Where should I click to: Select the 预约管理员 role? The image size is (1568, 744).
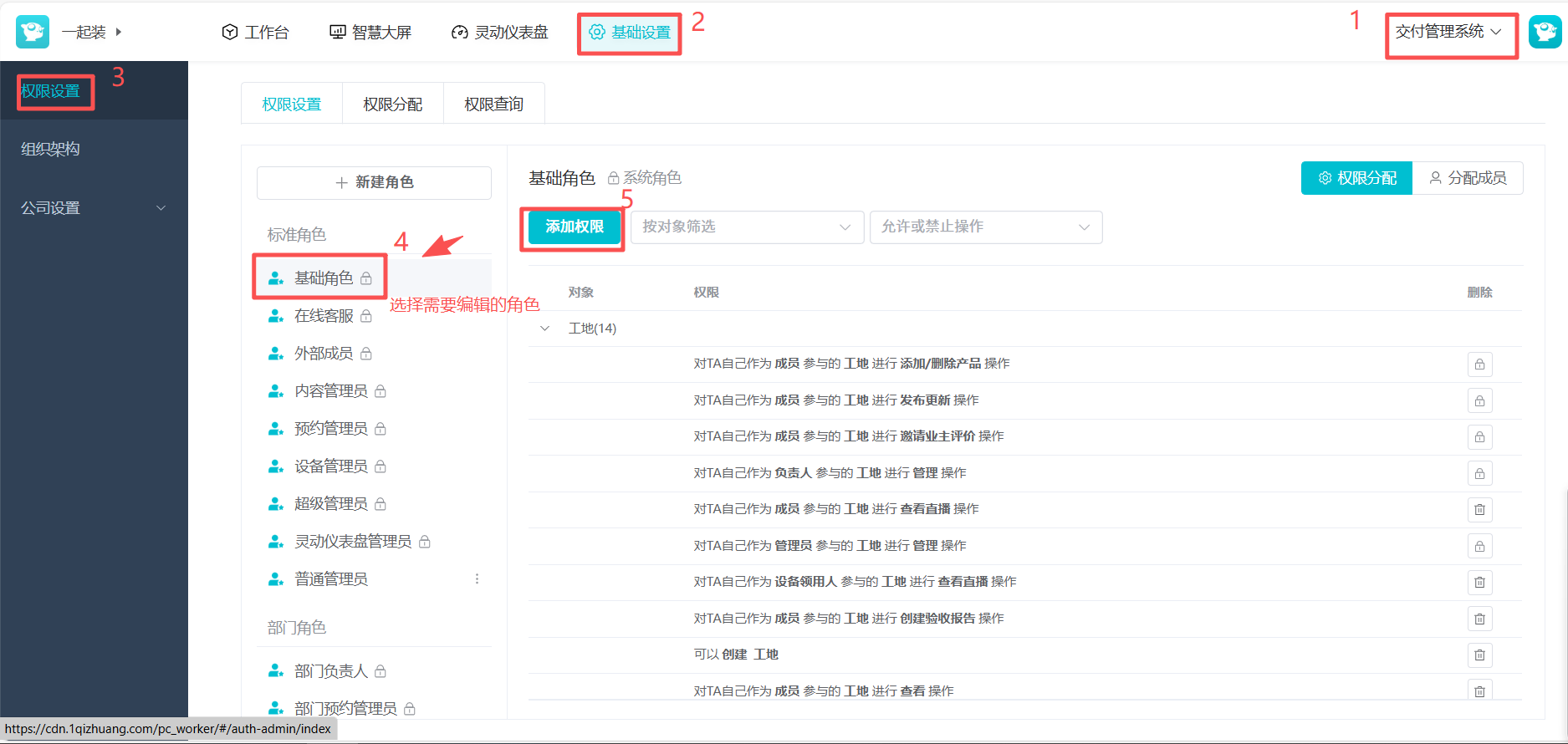click(374, 428)
